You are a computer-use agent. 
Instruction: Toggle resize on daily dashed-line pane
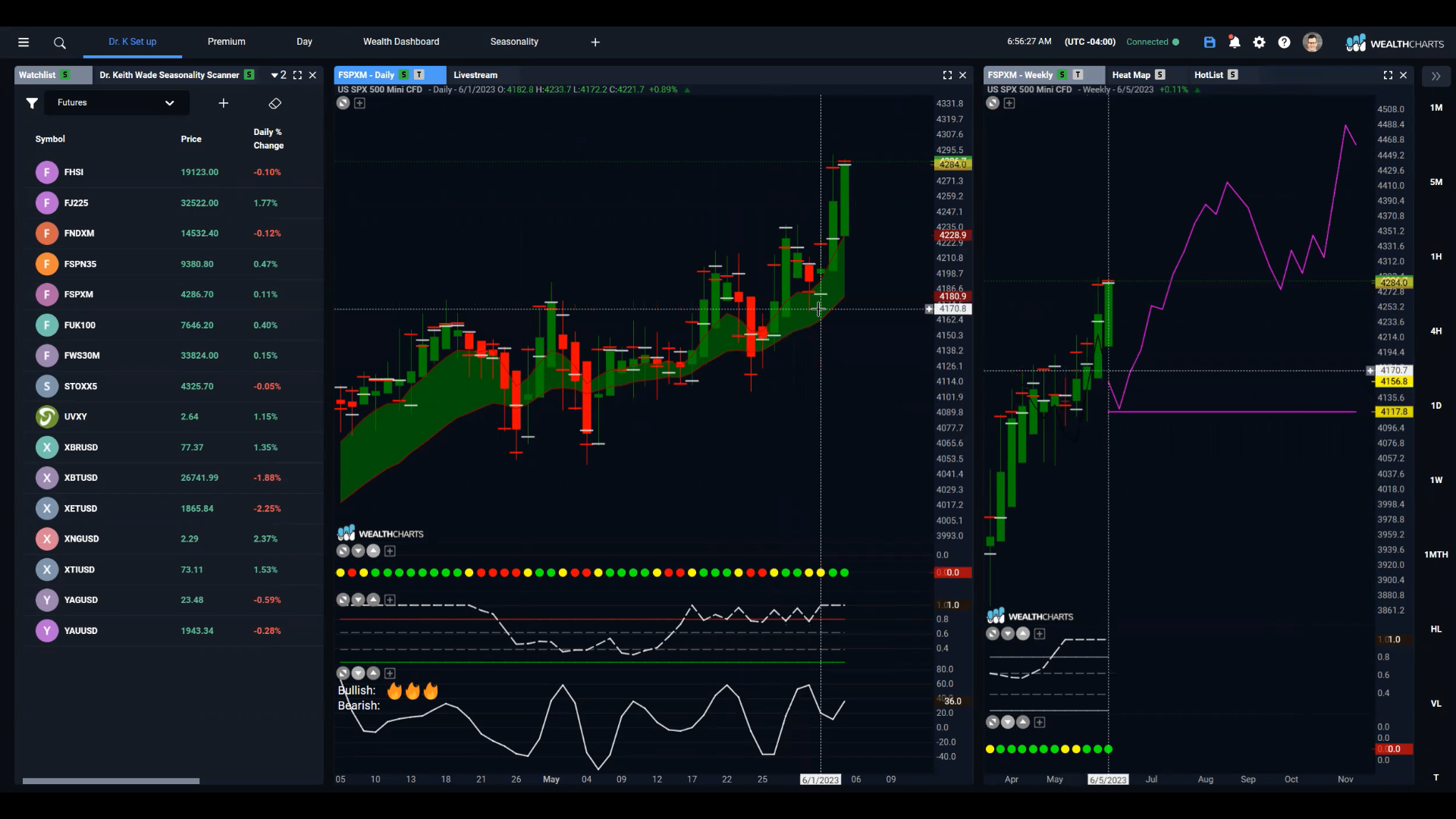[x=343, y=600]
